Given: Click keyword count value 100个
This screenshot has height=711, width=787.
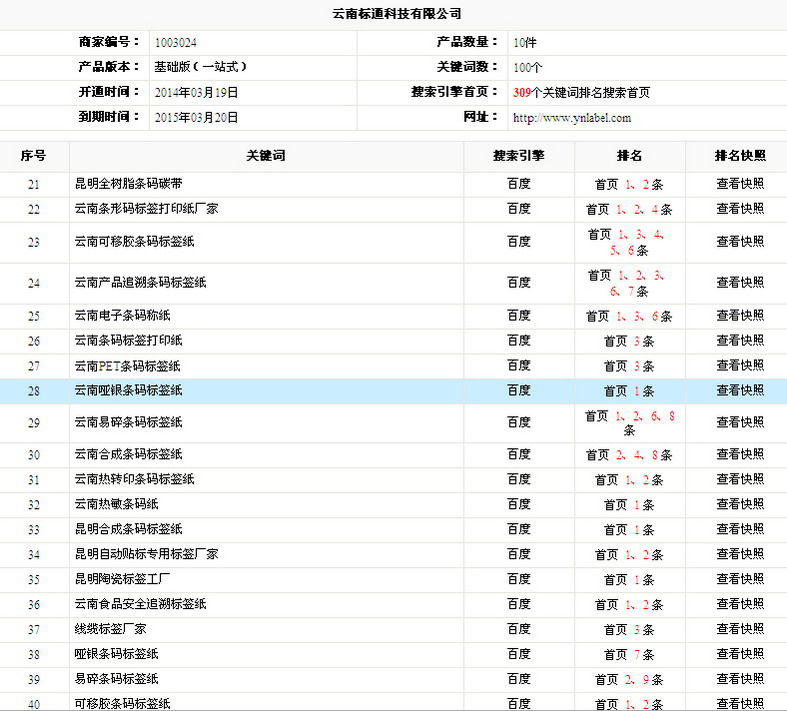Looking at the screenshot, I should tap(528, 68).
